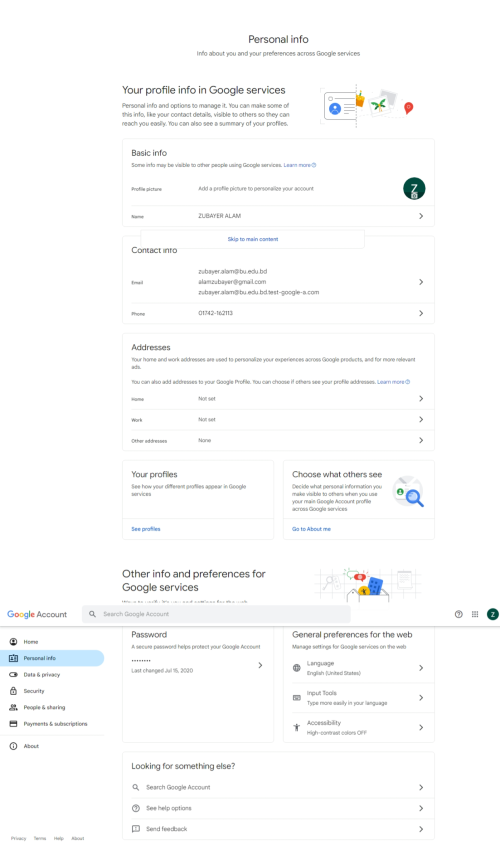Click the help question mark icon
Screen dimensions: 500x847
[458, 614]
